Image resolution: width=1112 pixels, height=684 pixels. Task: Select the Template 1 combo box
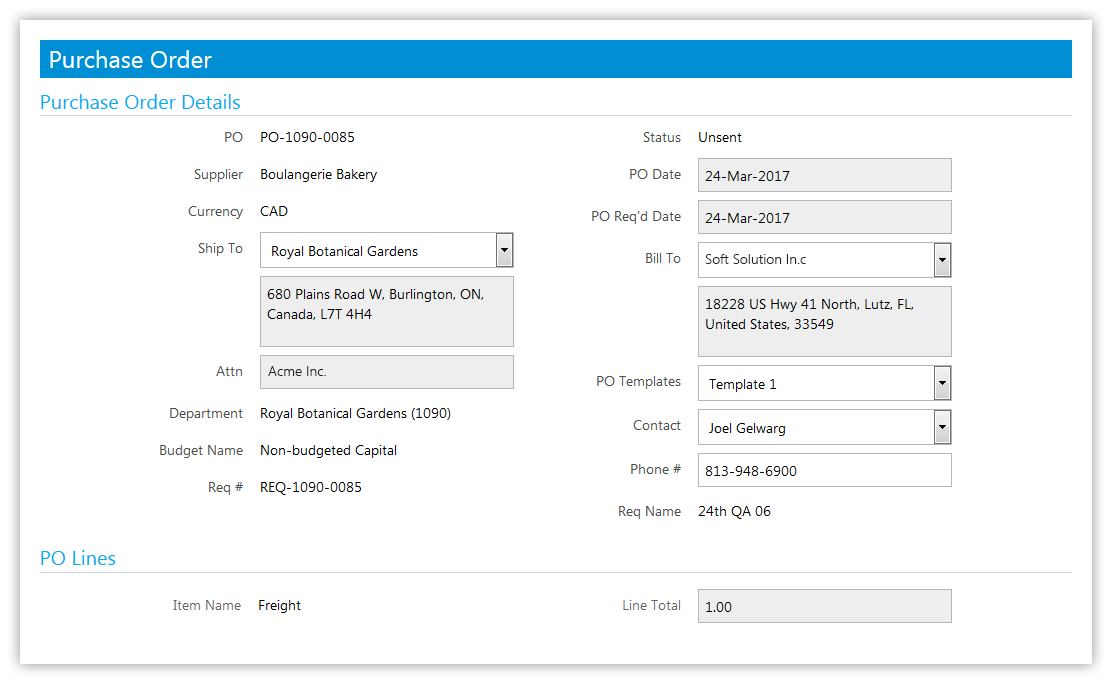pos(824,383)
